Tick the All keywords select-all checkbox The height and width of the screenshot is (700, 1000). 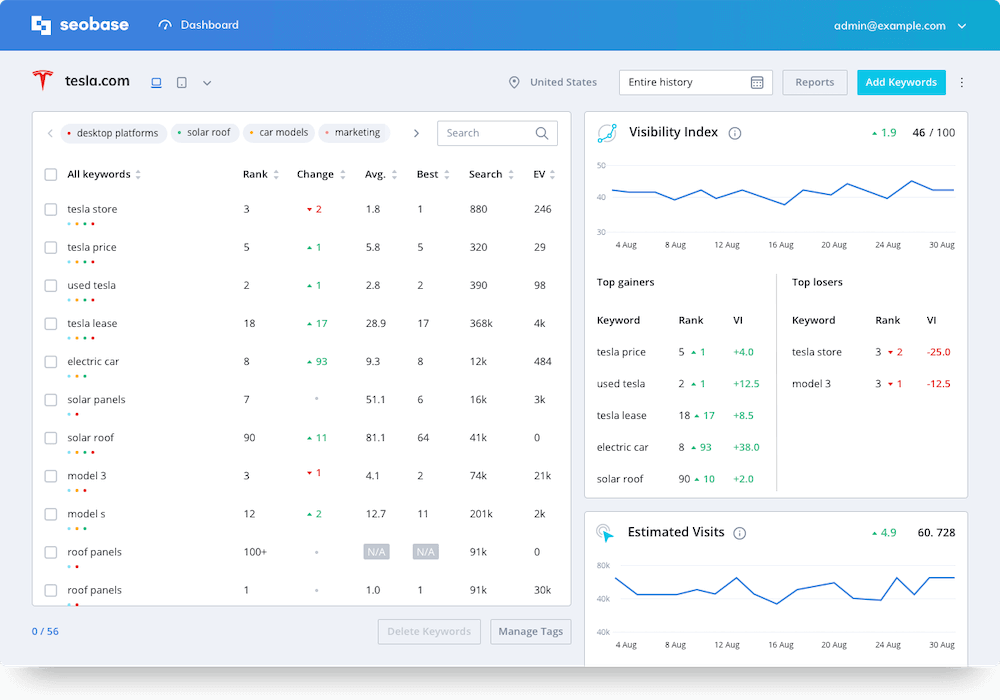(51, 175)
